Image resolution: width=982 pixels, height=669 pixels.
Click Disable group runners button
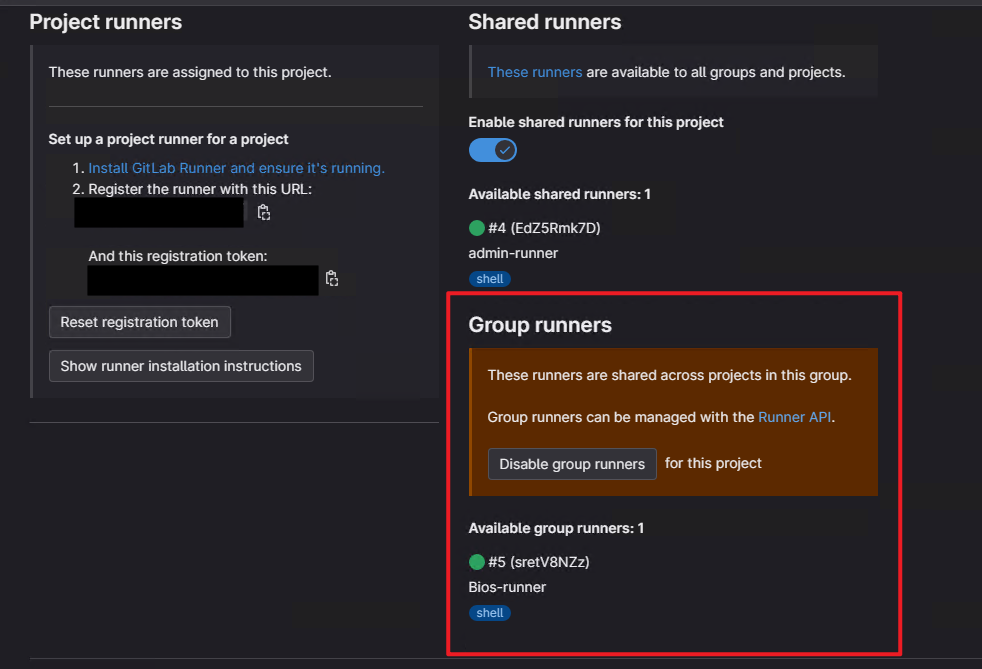(x=572, y=464)
